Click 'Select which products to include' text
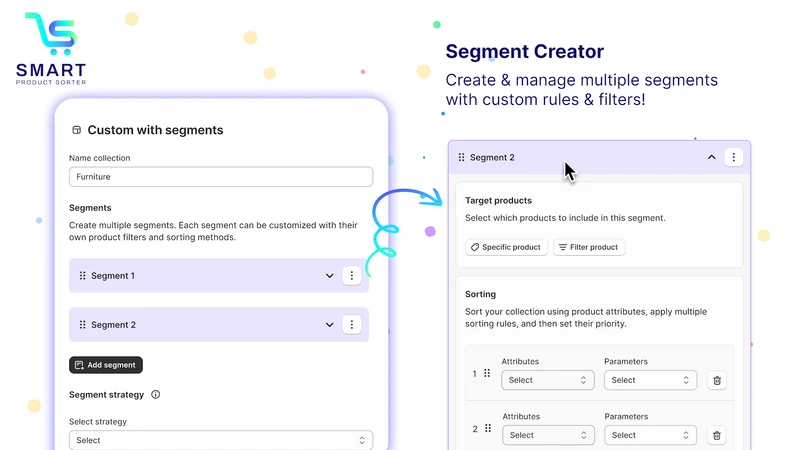This screenshot has height=450, width=800. [565, 218]
